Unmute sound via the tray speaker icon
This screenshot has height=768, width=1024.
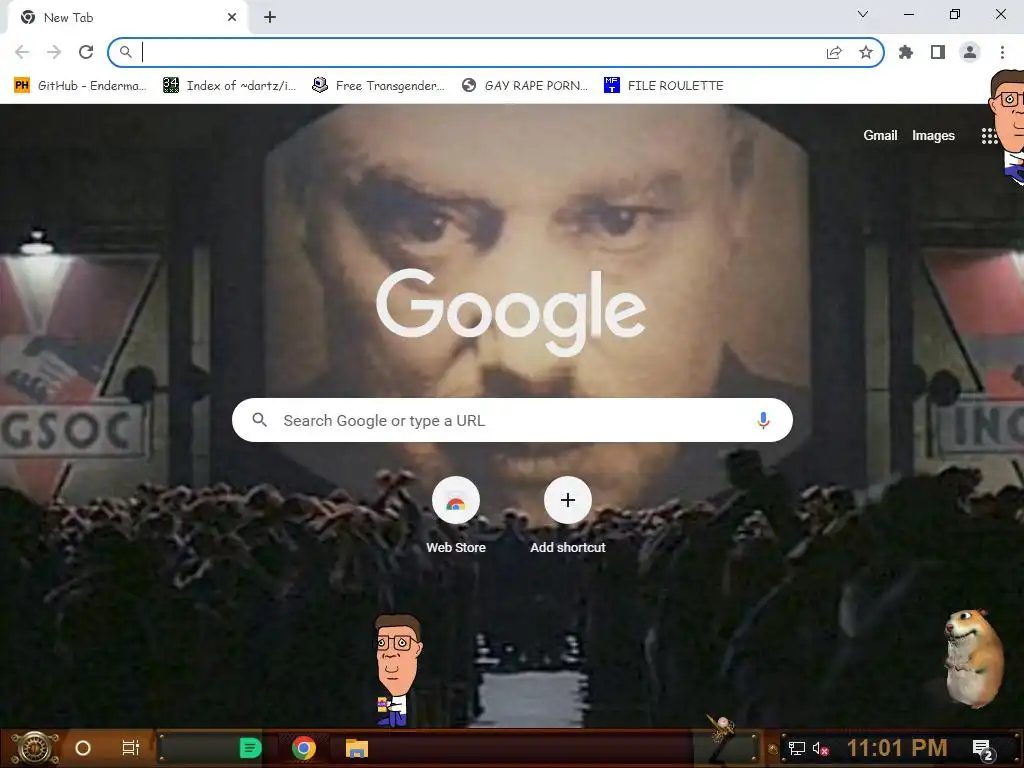(821, 748)
